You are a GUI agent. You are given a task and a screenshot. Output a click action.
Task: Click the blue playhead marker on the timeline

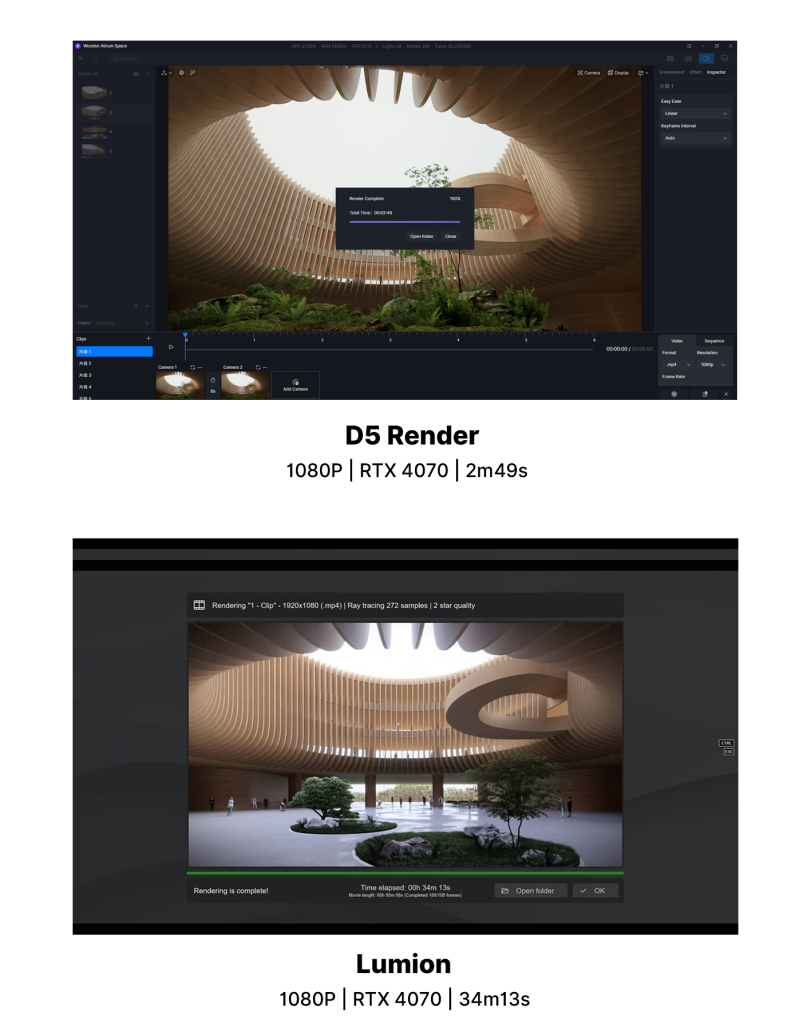point(185,335)
